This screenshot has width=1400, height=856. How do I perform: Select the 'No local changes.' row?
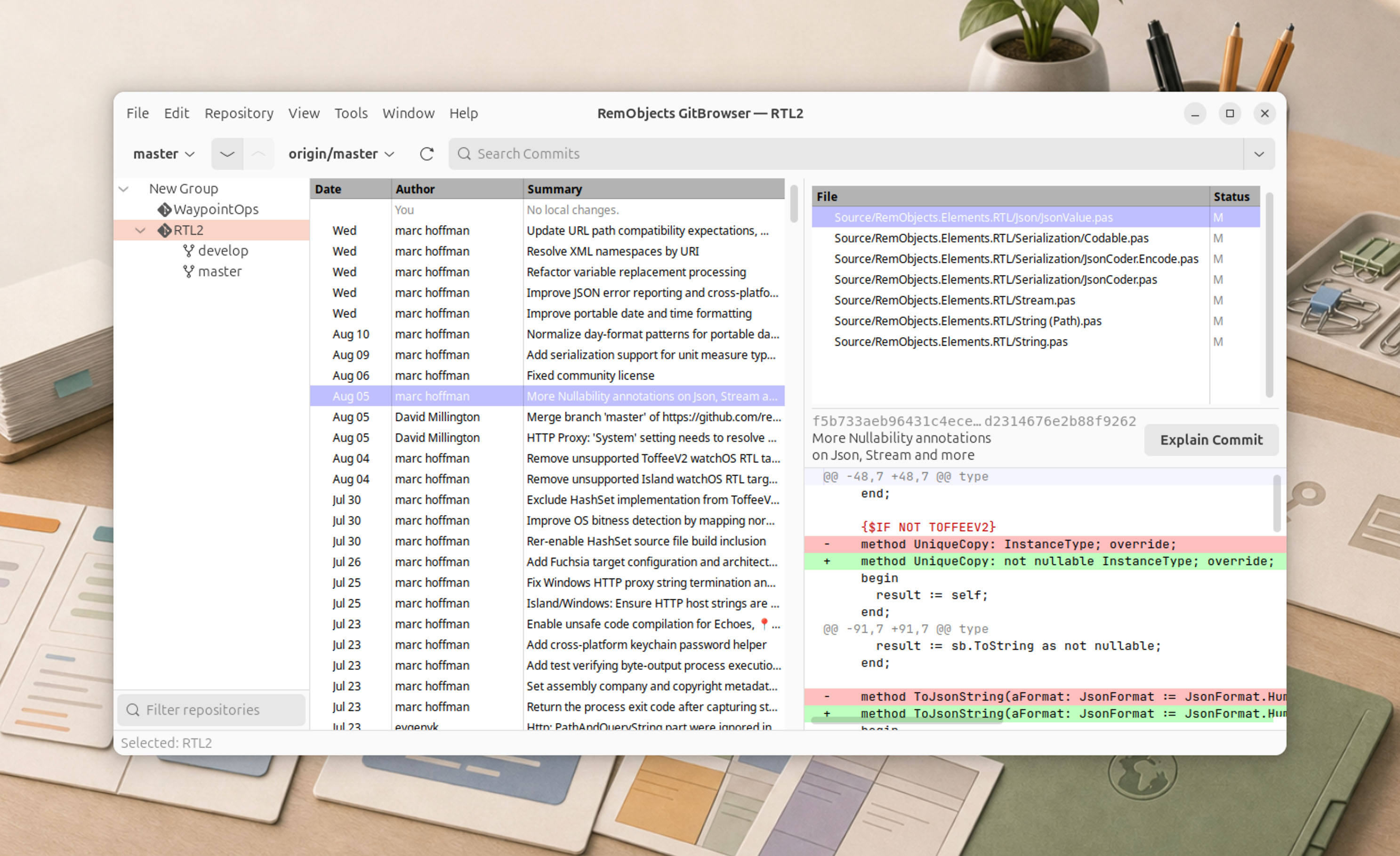tap(547, 210)
